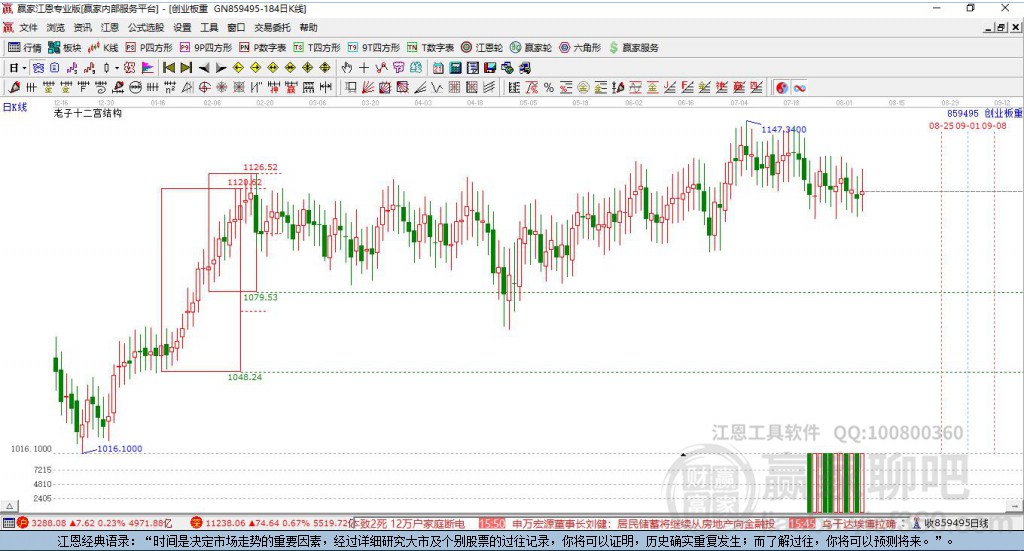The image size is (1024, 551).
Task: Click the blue infinity symbol icon
Action: (799, 88)
